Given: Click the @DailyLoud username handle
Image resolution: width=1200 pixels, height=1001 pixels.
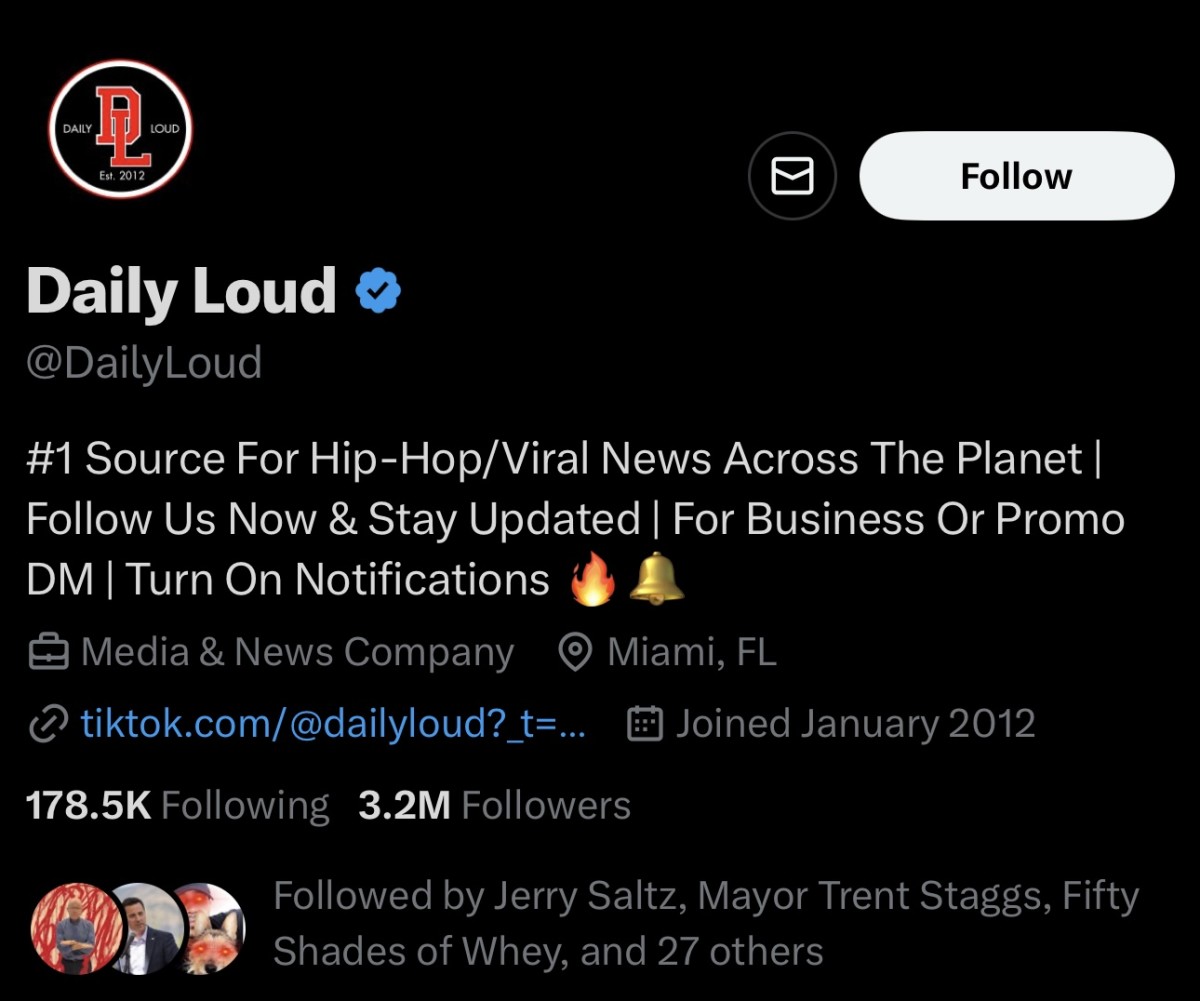Looking at the screenshot, I should [143, 362].
